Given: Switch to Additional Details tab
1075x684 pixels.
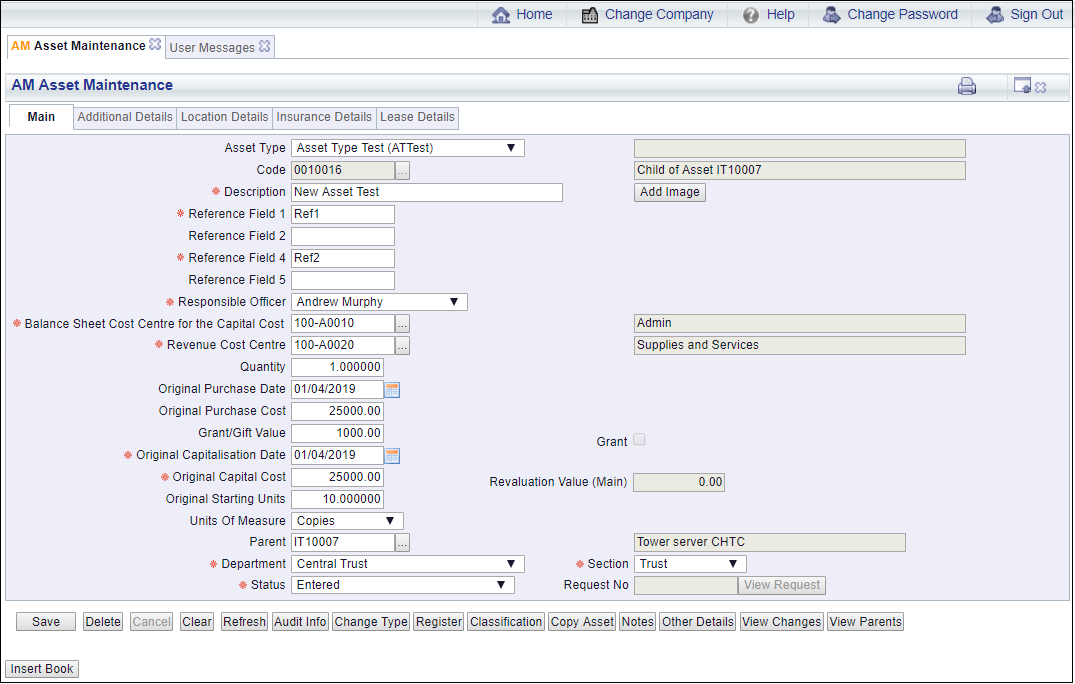Looking at the screenshot, I should (x=125, y=117).
